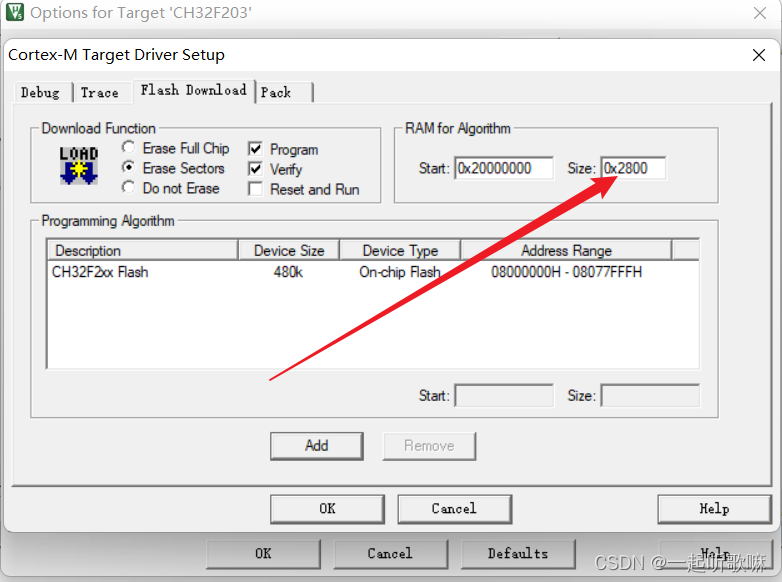Viewport: 782px width, 582px height.
Task: Click the Description column header
Action: [143, 250]
